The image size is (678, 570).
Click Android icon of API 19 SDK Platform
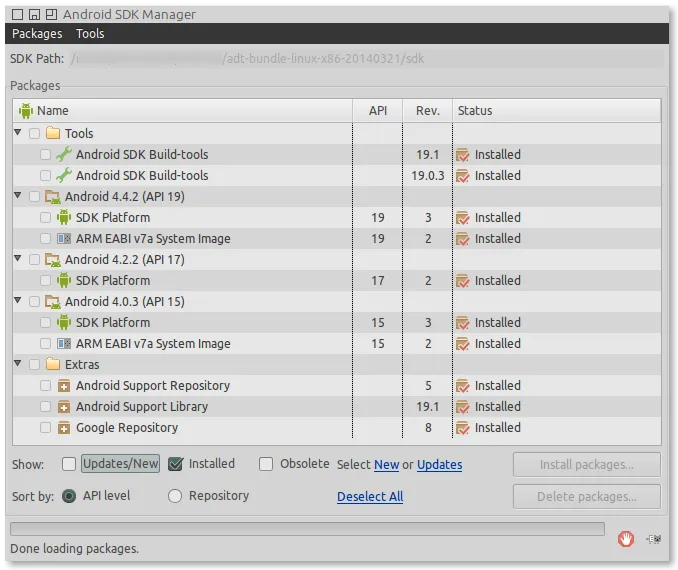click(64, 217)
